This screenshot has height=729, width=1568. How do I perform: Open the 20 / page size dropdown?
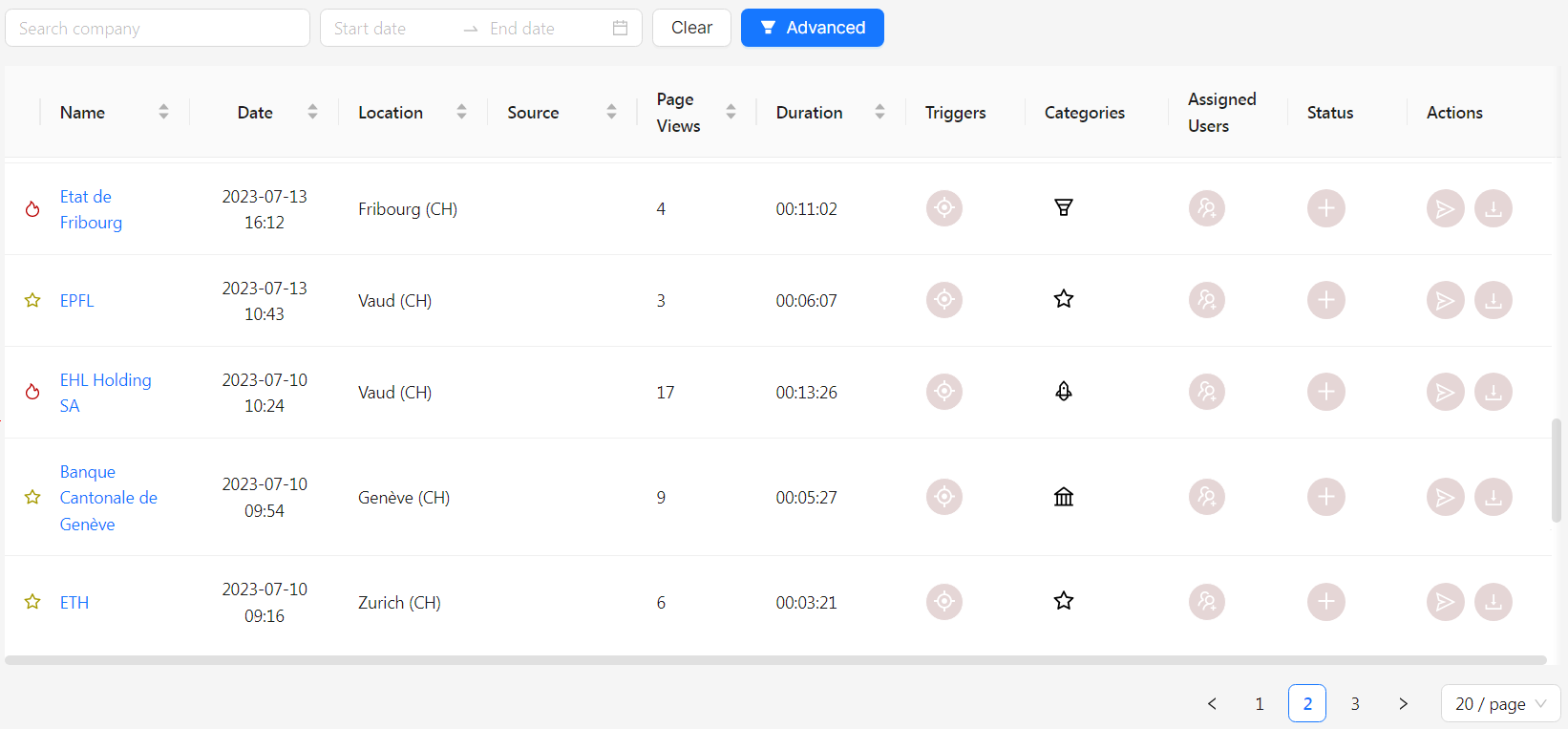coord(1500,703)
